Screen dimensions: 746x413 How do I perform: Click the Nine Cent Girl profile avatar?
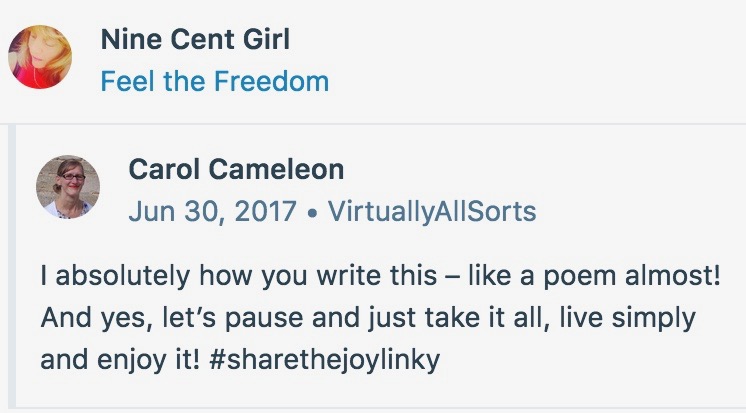coord(40,57)
